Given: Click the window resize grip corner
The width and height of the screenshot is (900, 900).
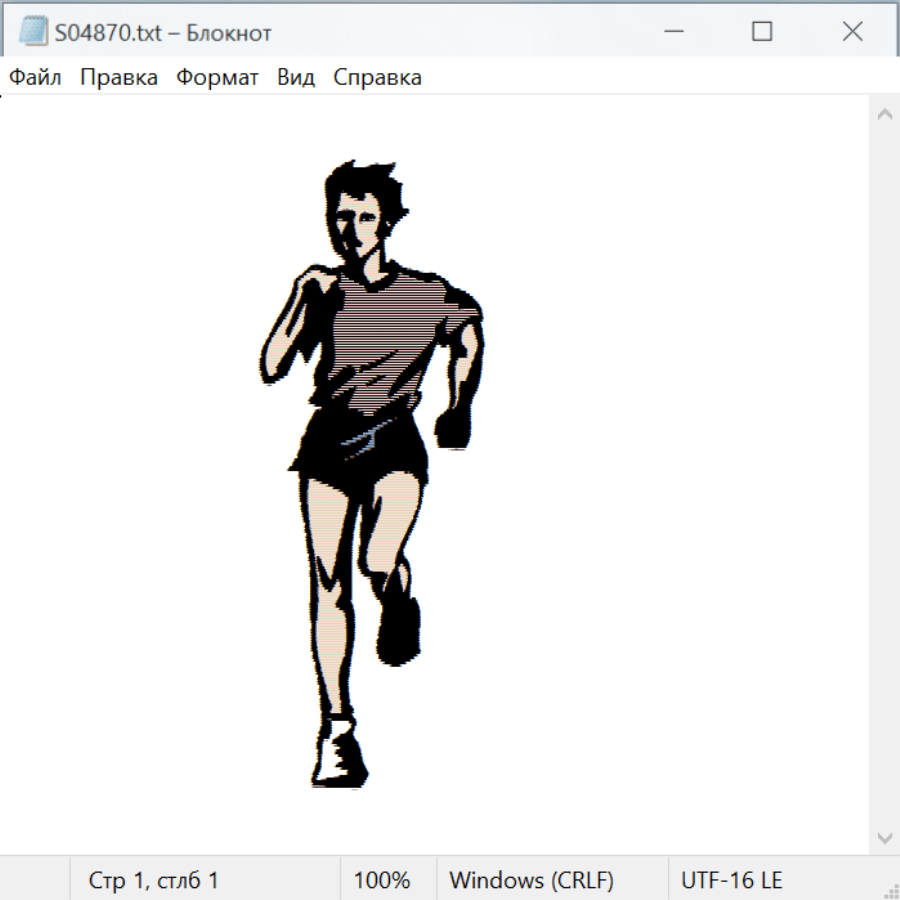Looking at the screenshot, I should pos(890,890).
